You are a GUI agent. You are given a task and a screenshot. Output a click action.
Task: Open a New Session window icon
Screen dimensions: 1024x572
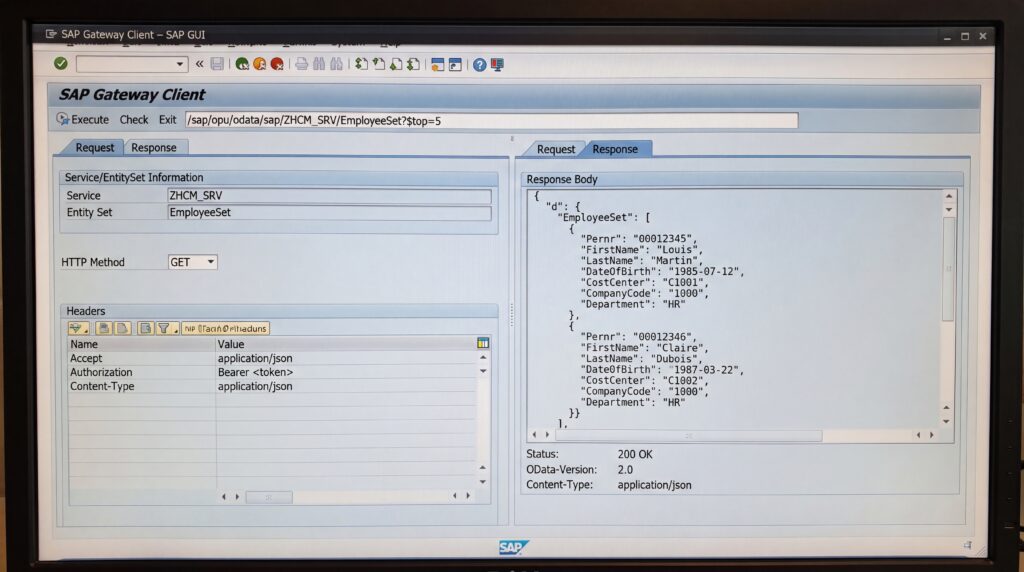[438, 64]
